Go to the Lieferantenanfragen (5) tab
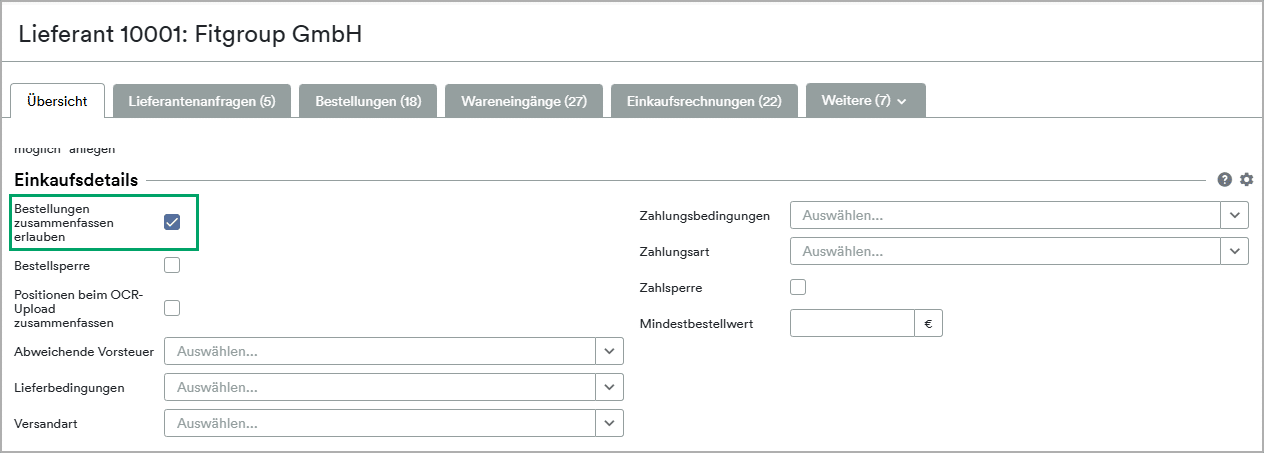 pos(201,101)
